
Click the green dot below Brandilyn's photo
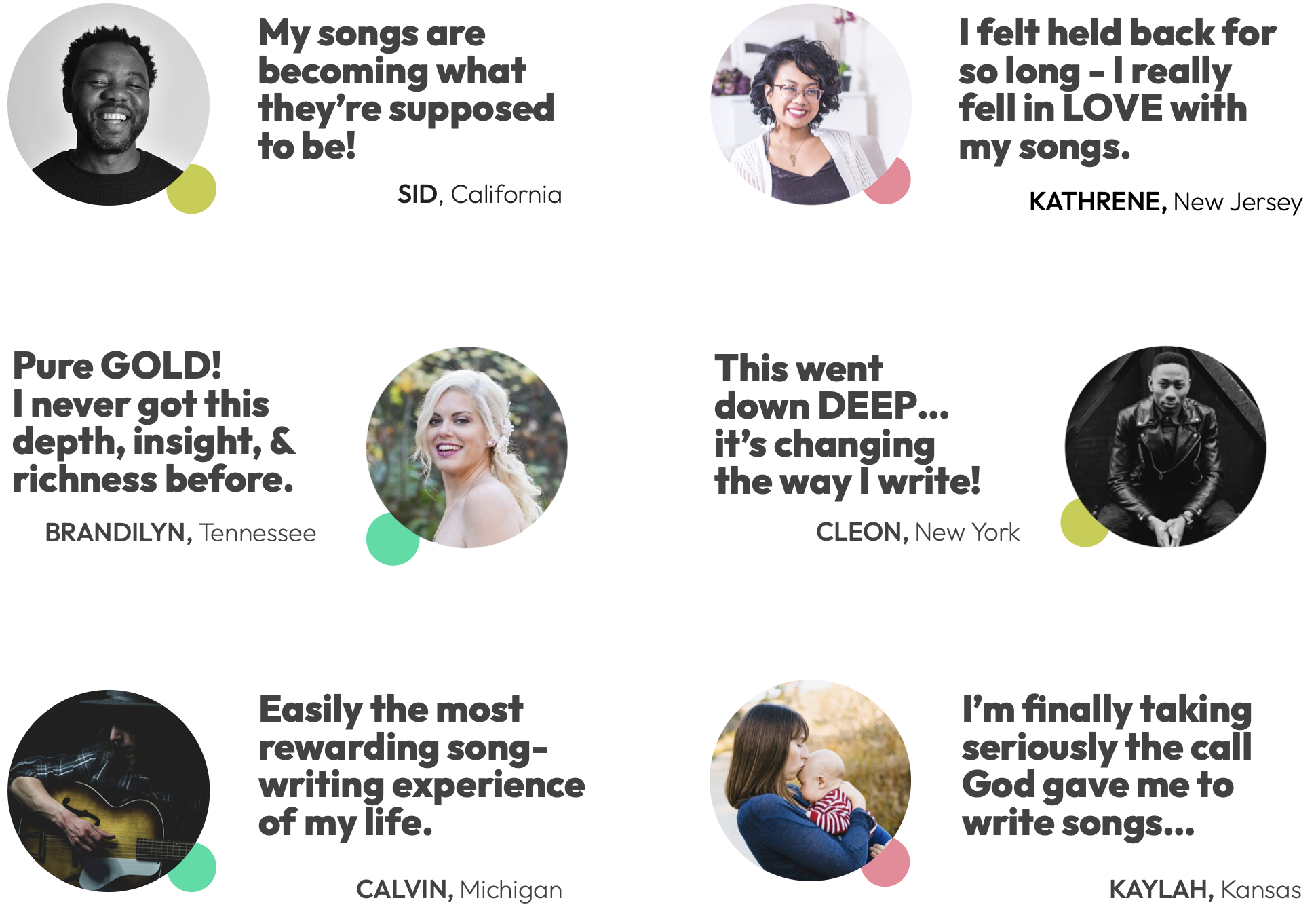coord(392,539)
